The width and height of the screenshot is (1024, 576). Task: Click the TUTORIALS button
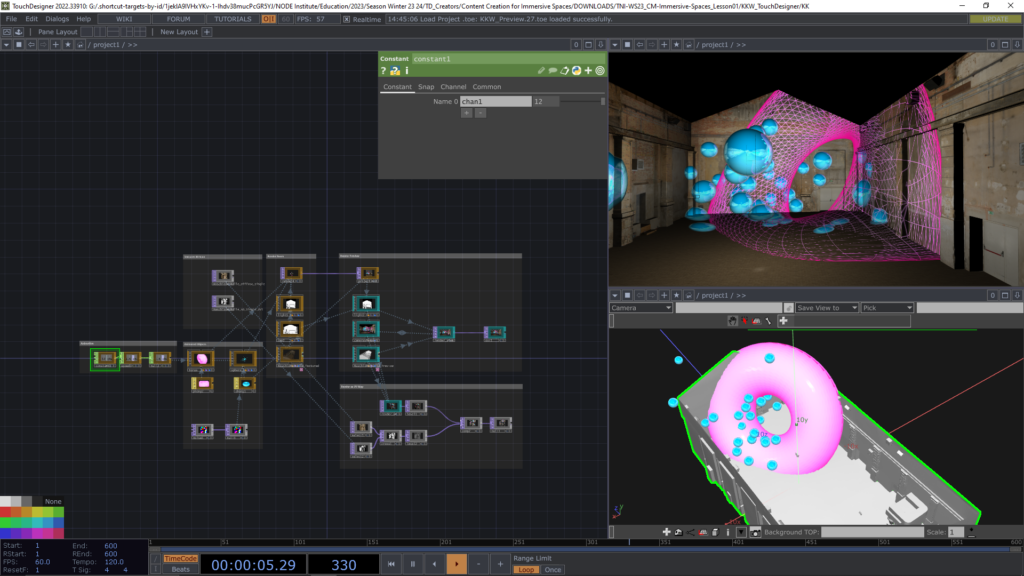click(233, 19)
